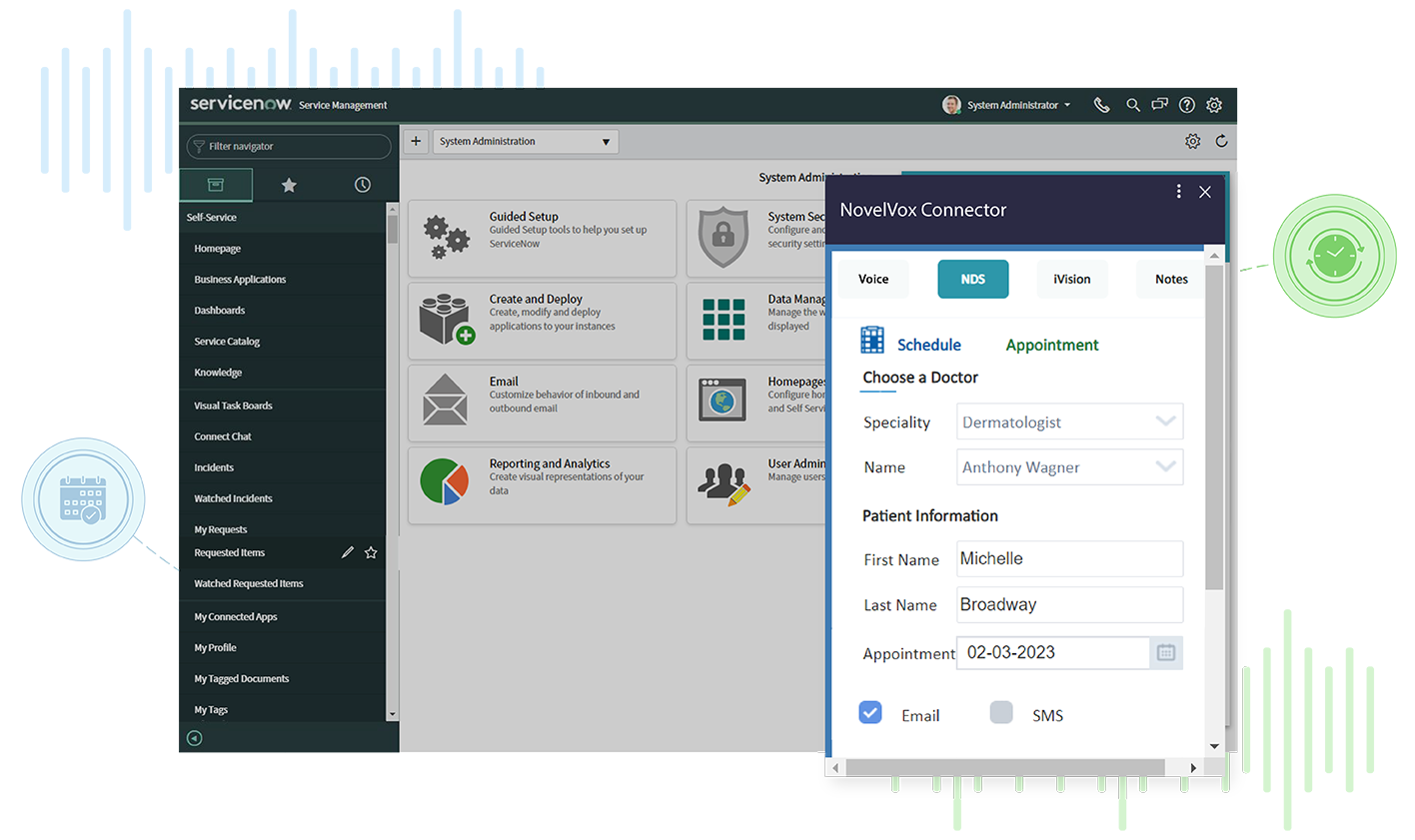The height and width of the screenshot is (840, 1415).
Task: Expand the Speciality Dermatologist dropdown
Action: coord(1165,421)
